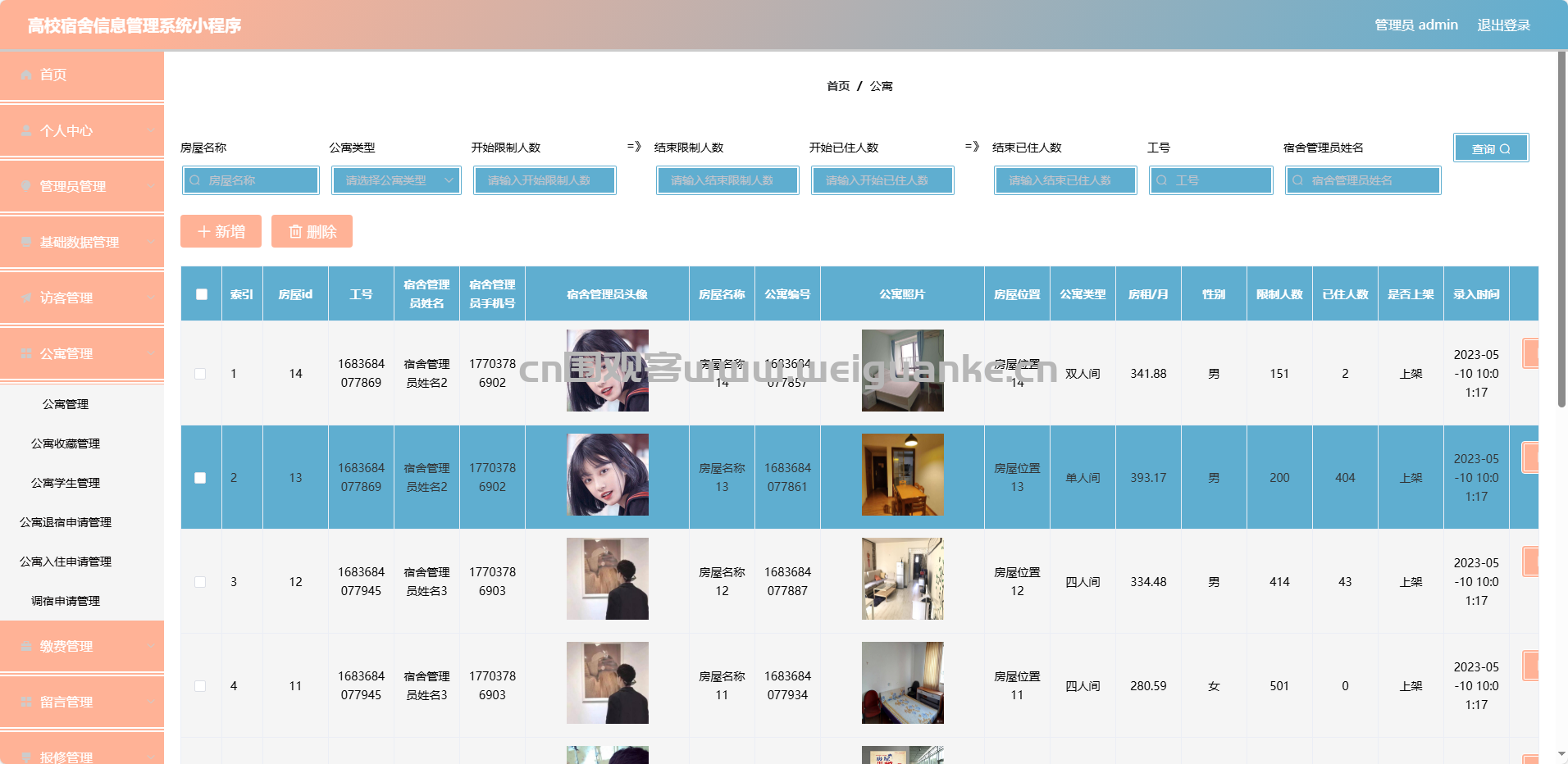The height and width of the screenshot is (764, 1568).
Task: Open 公寓收藏管理 in sidebar
Action: [x=66, y=443]
